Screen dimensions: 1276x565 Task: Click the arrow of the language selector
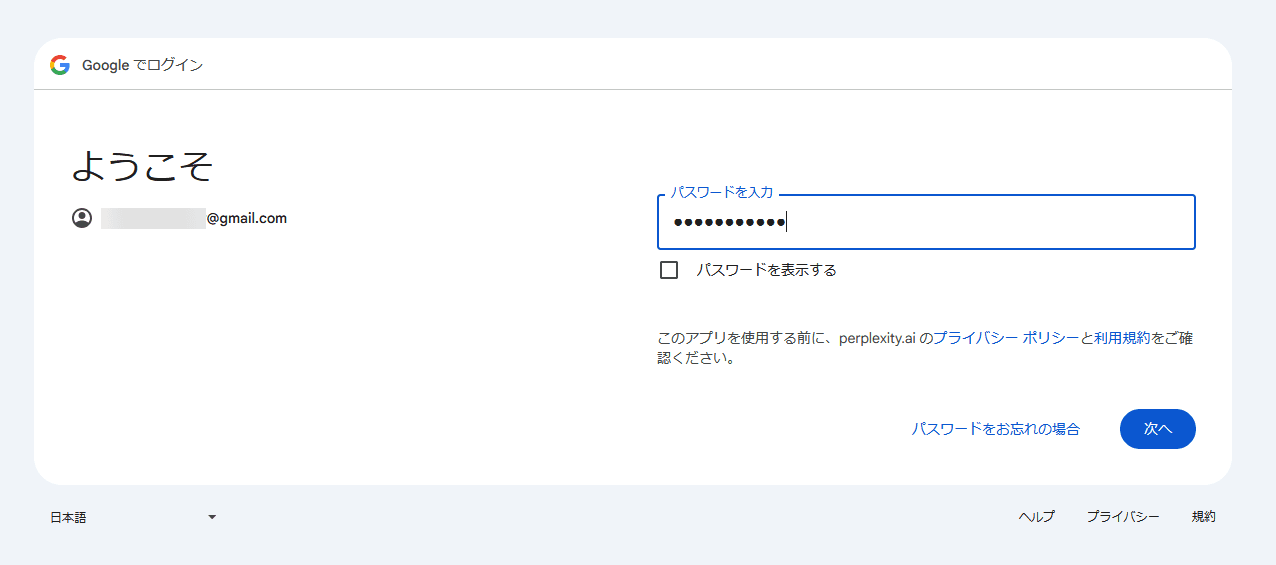tap(212, 517)
